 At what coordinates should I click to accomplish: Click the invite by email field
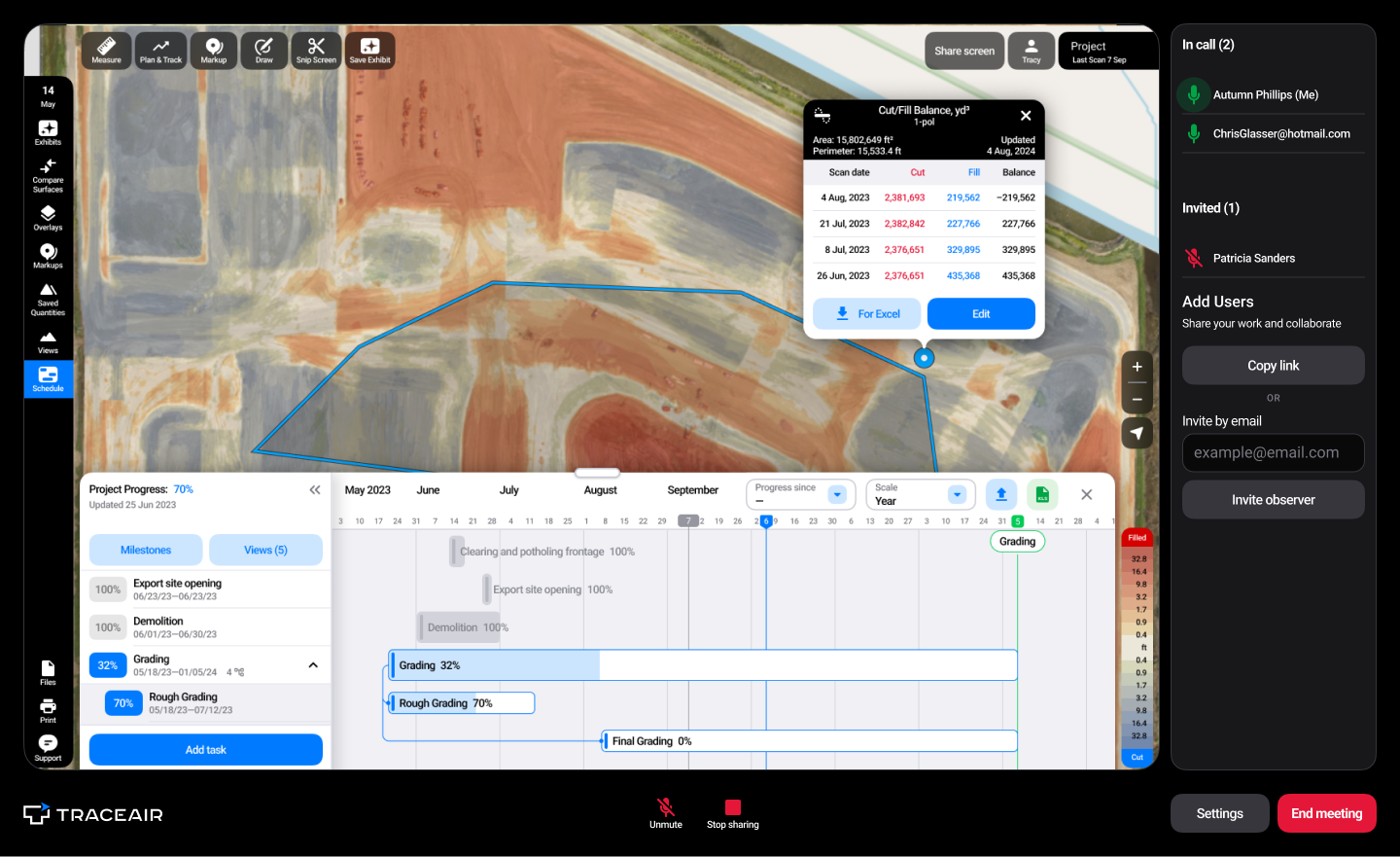point(1273,452)
